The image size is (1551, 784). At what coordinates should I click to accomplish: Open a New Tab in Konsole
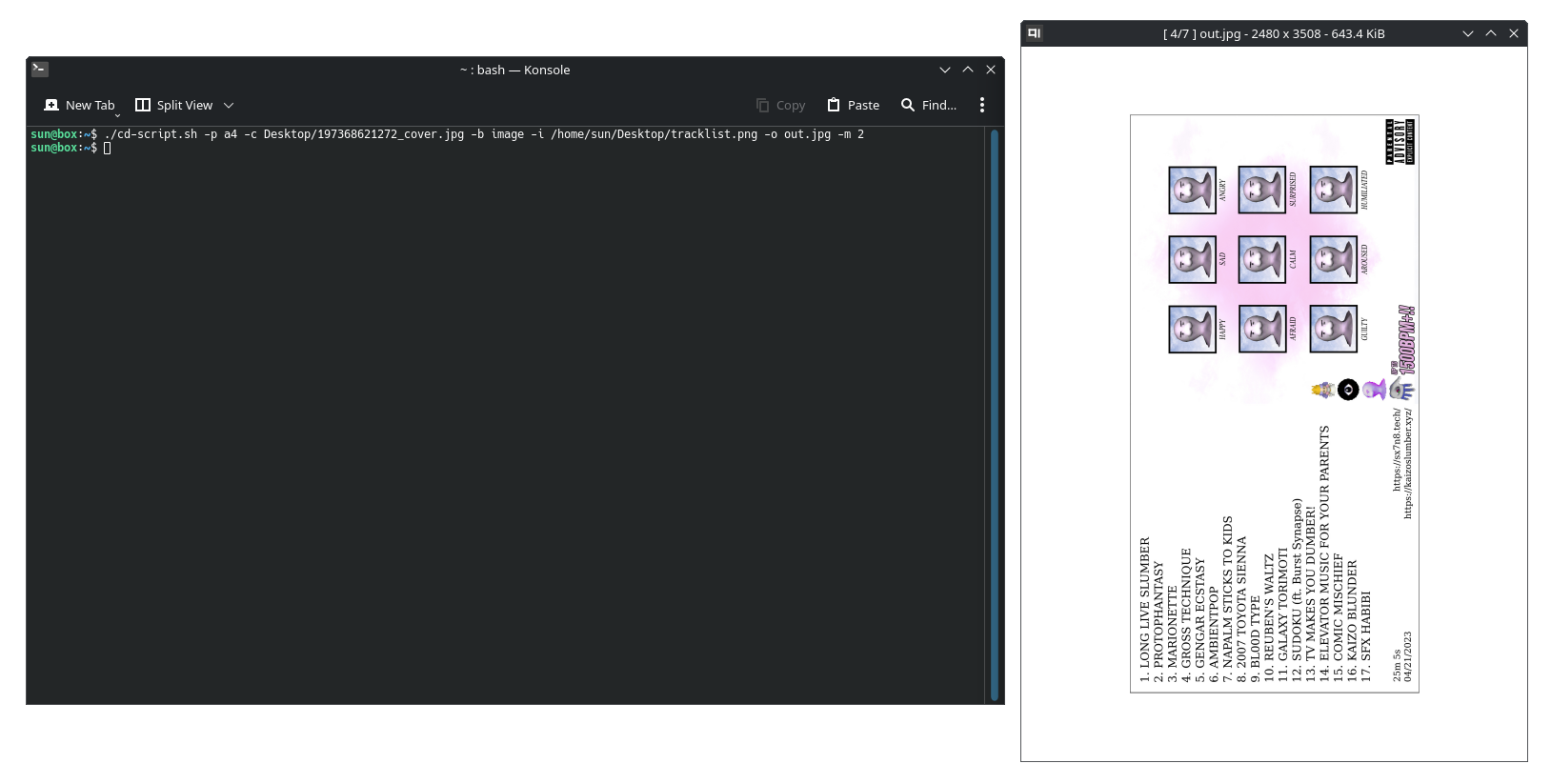80,105
